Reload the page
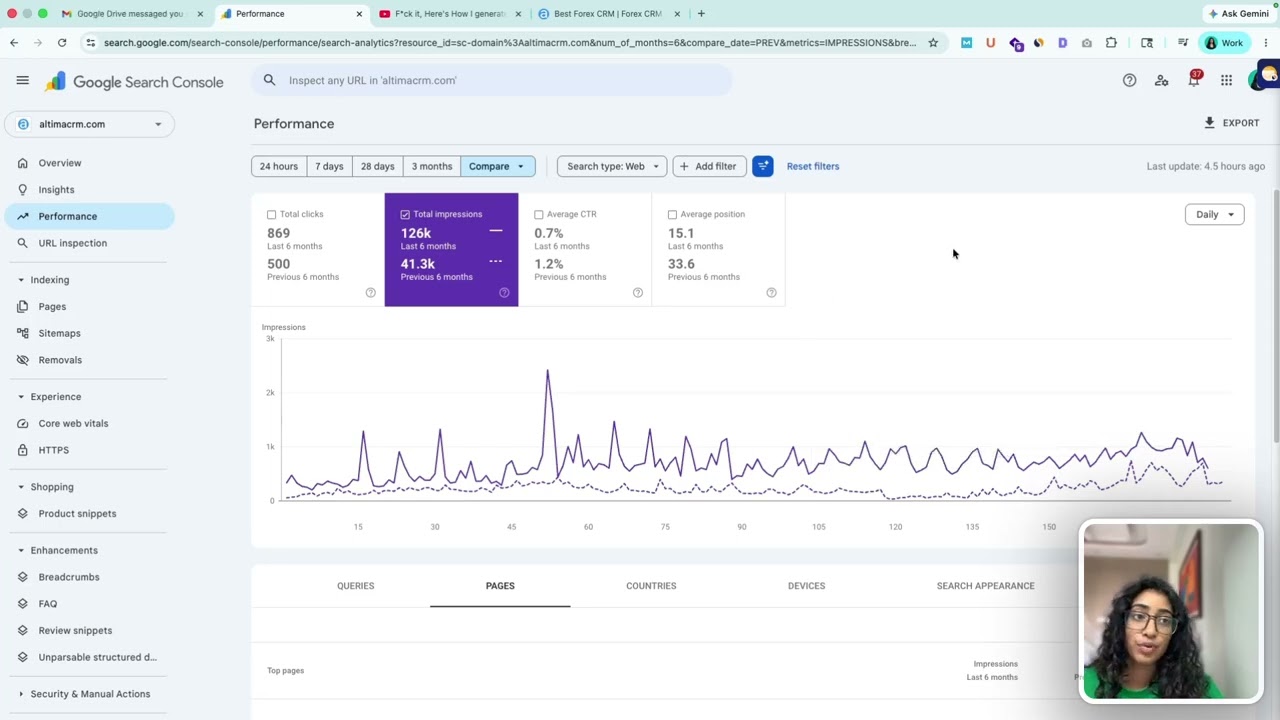 tap(62, 43)
